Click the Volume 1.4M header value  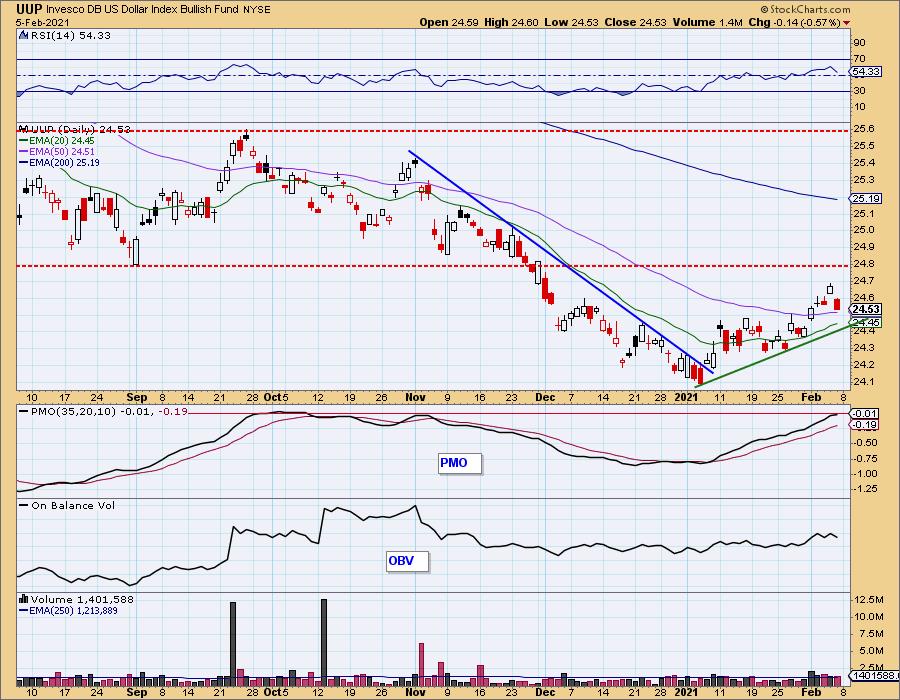[708, 22]
